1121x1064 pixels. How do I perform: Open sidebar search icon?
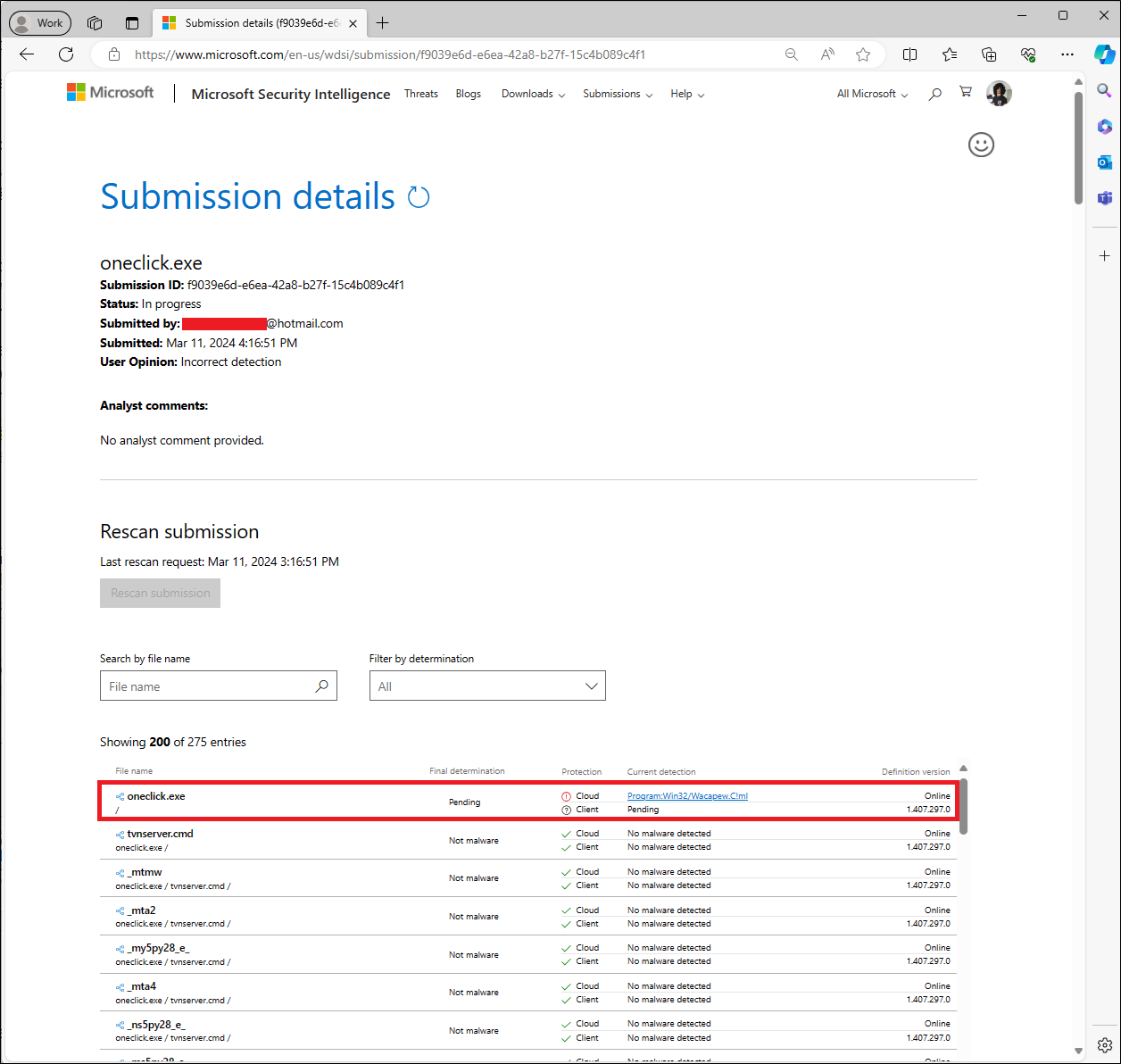tap(1105, 90)
